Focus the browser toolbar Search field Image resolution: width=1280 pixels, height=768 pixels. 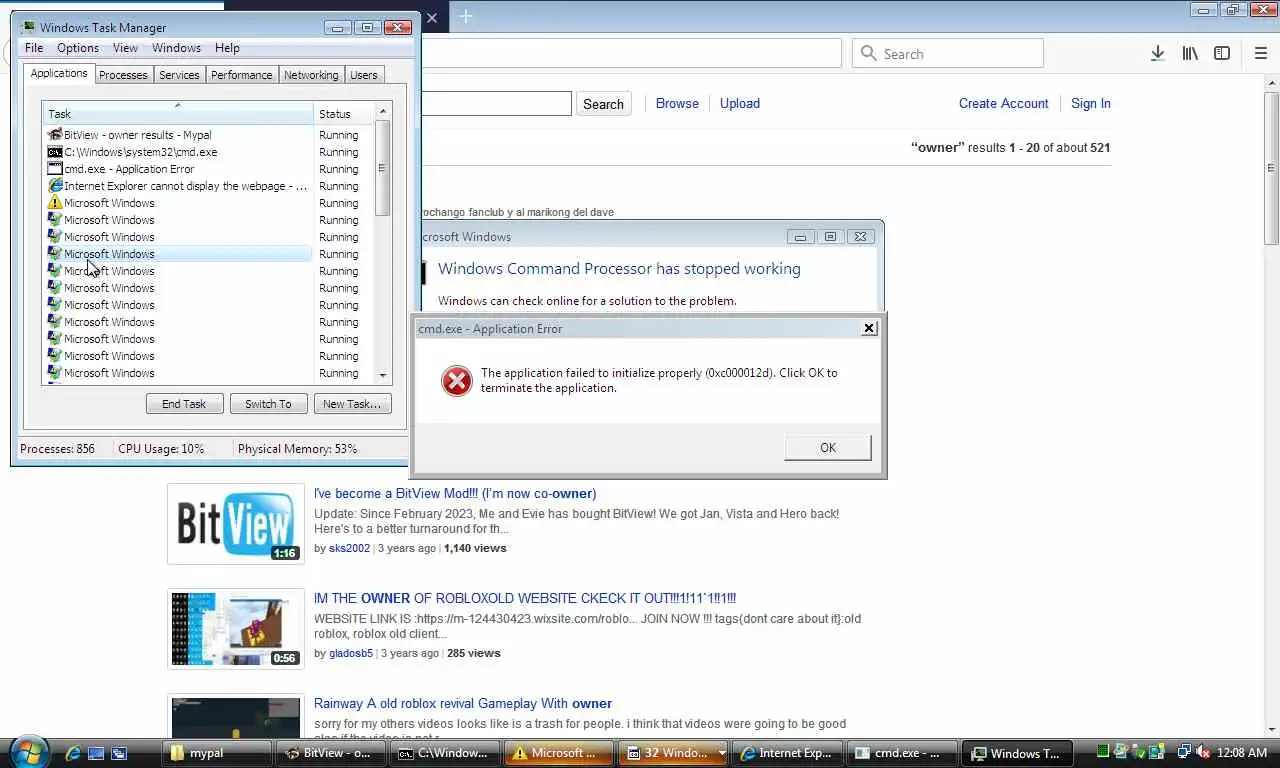pyautogui.click(x=948, y=53)
